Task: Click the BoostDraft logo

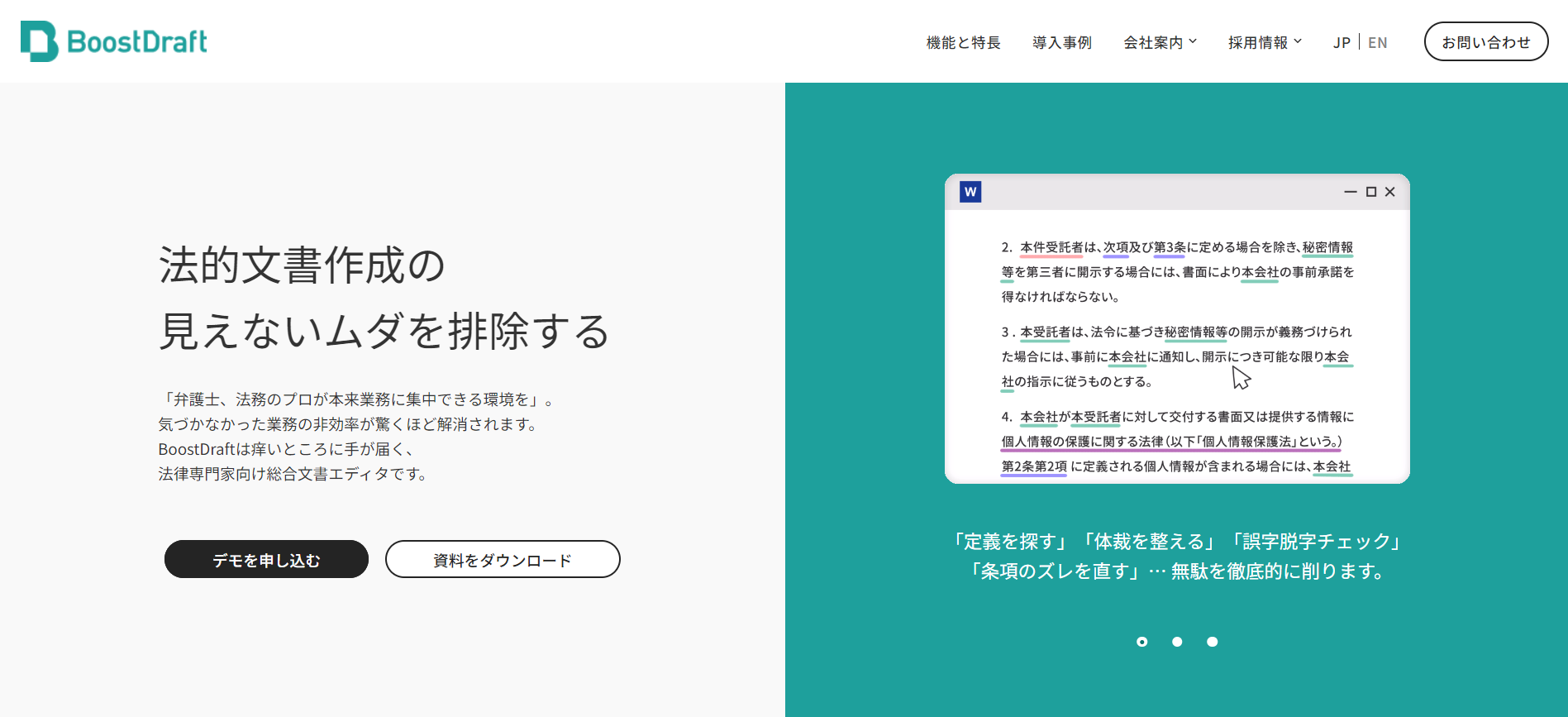Action: coord(114,41)
